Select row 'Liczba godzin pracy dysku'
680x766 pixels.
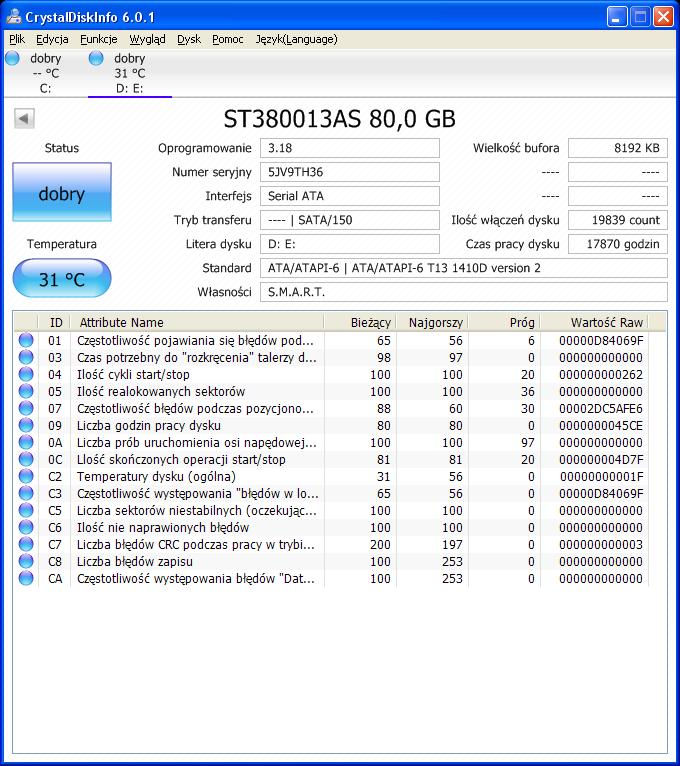(332, 426)
